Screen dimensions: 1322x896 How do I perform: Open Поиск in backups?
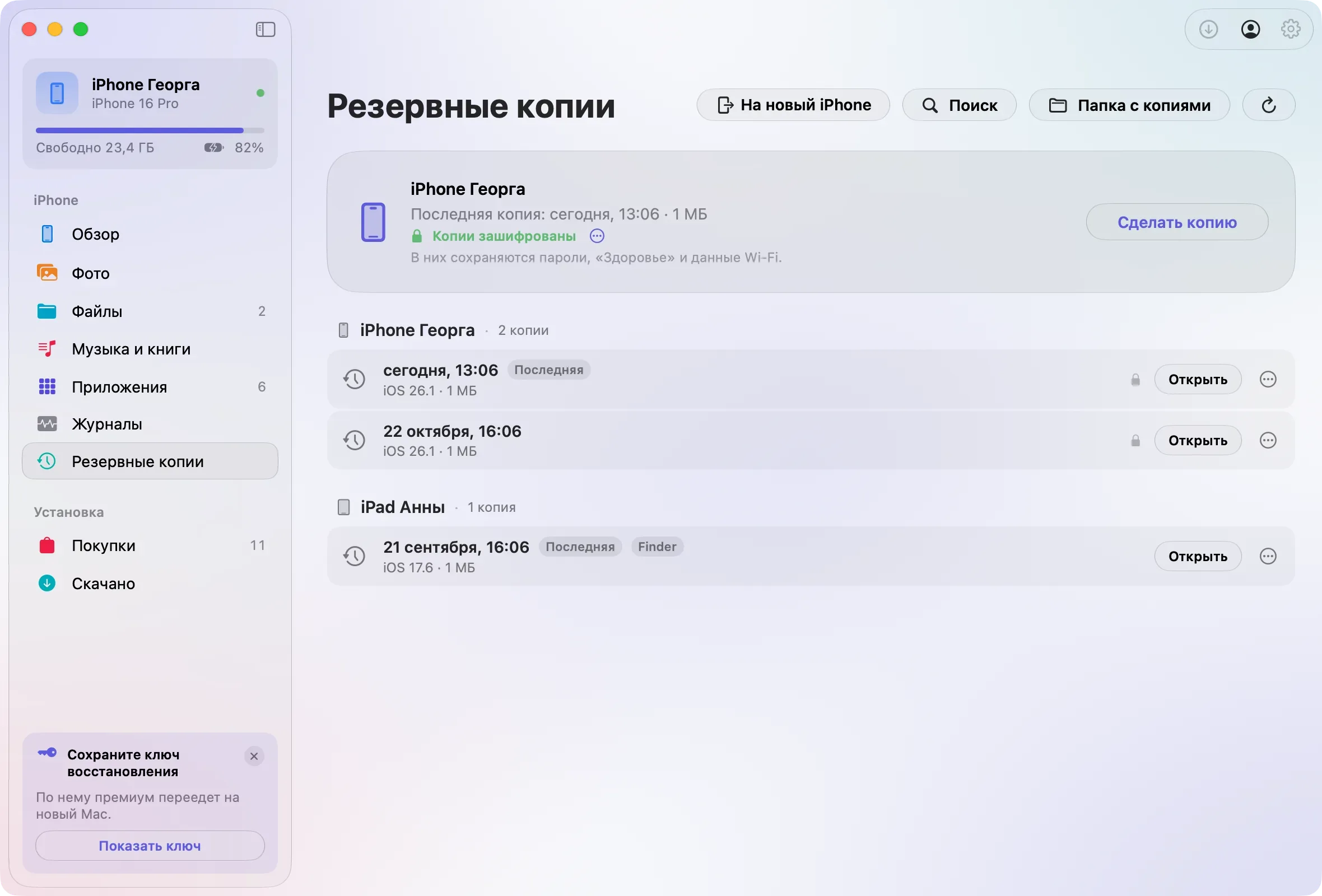[959, 105]
